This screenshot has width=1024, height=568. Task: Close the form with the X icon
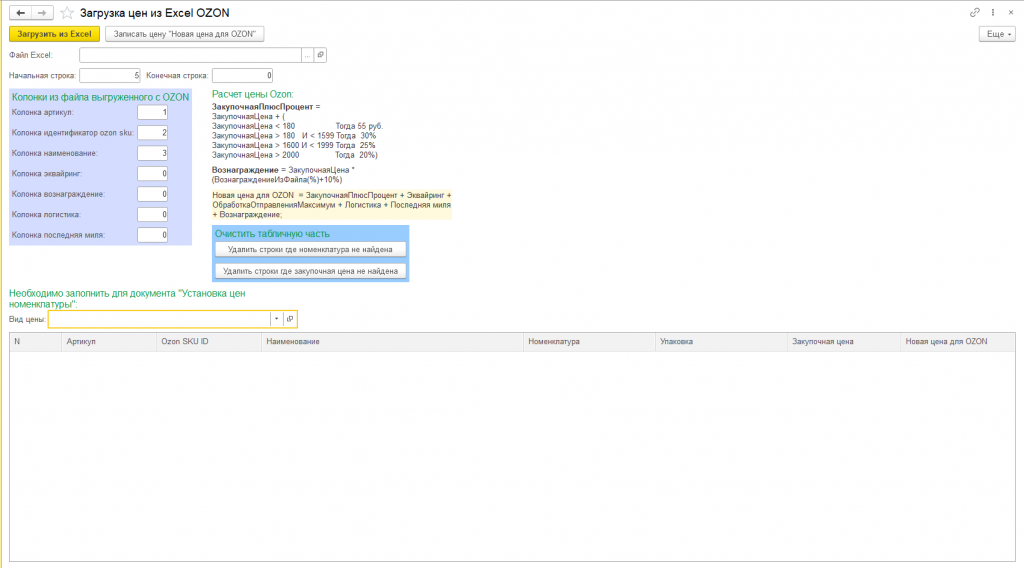(1010, 12)
